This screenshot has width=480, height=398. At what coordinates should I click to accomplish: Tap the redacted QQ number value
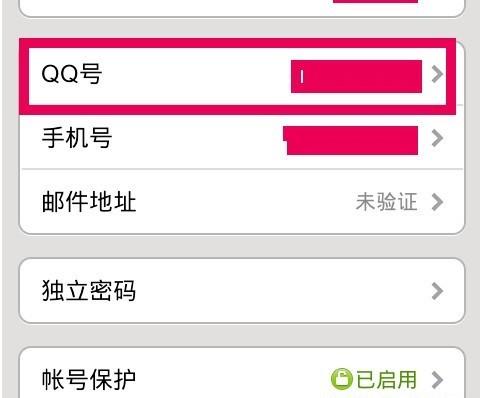coord(356,76)
